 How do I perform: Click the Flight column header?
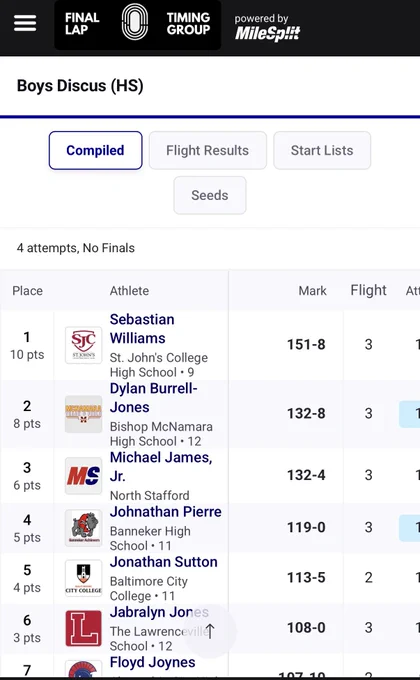(x=368, y=290)
